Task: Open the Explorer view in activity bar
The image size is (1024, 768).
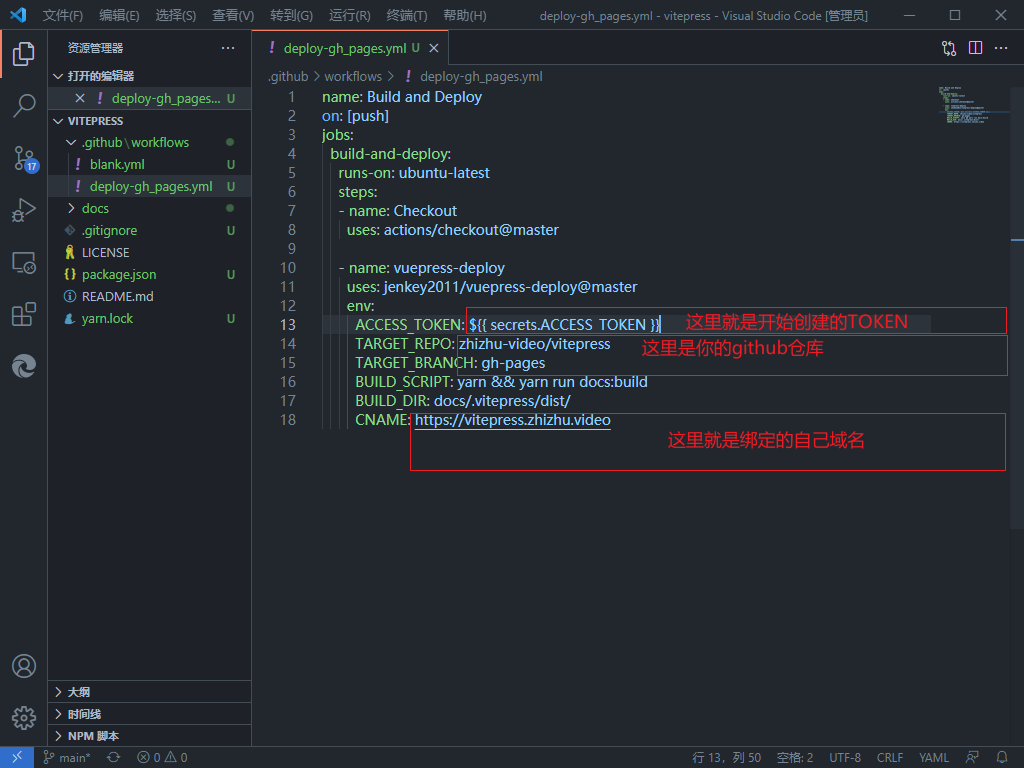Action: pyautogui.click(x=24, y=54)
